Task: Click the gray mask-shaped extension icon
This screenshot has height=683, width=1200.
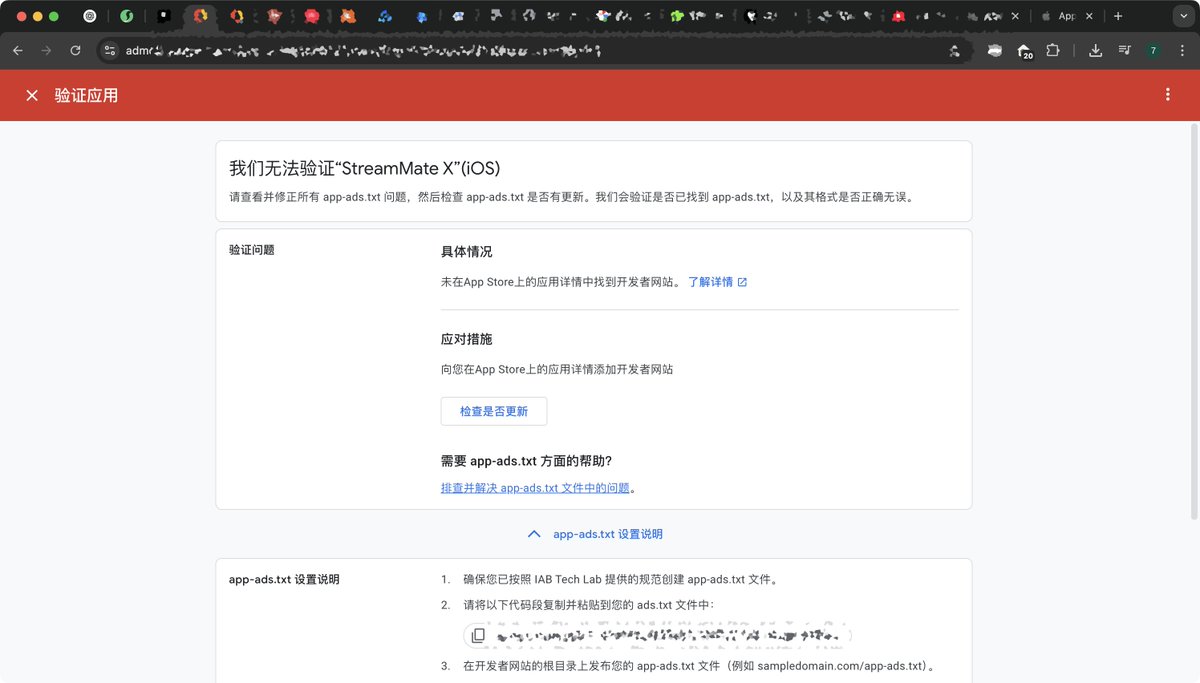Action: (995, 51)
